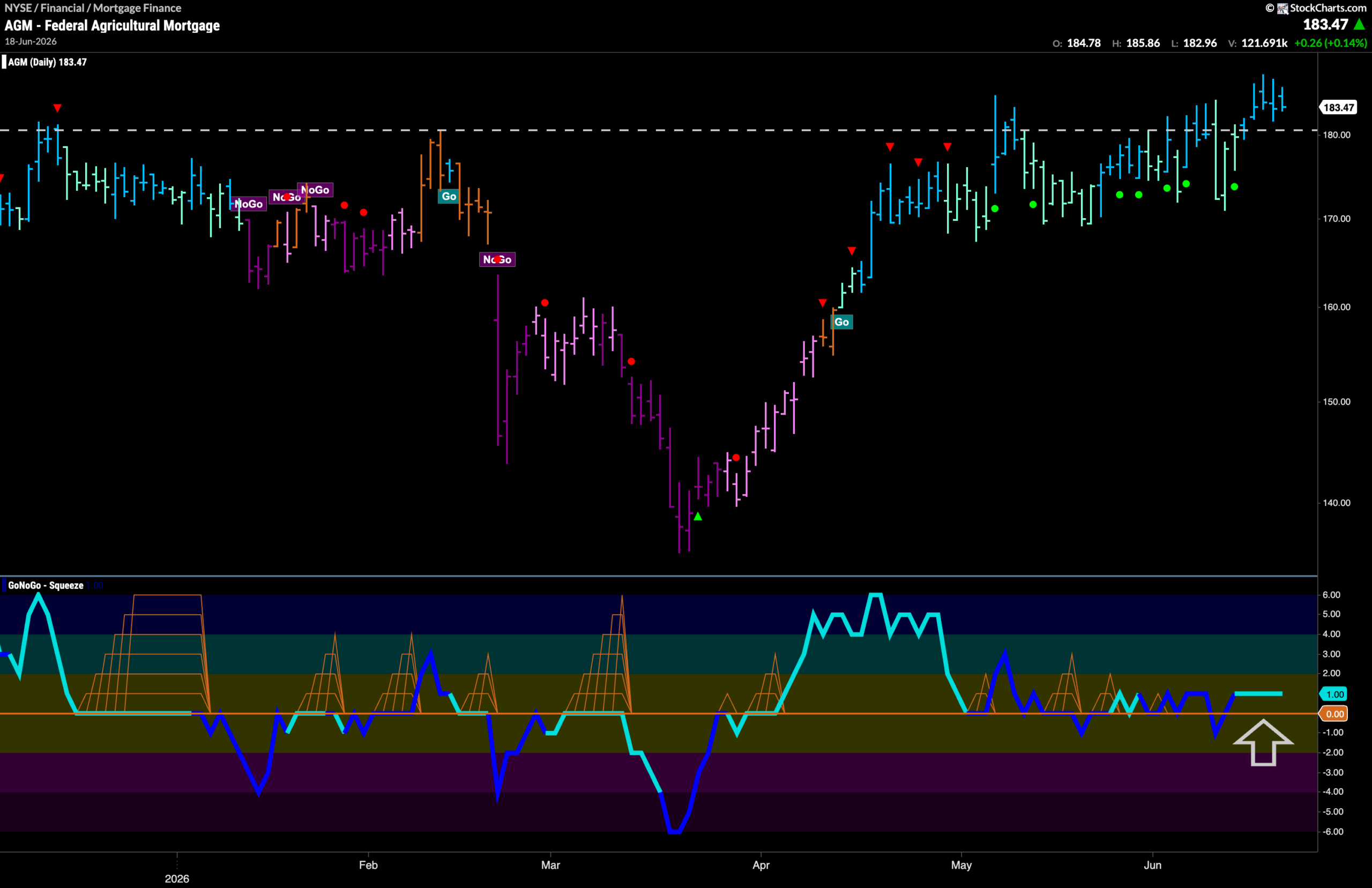Click the Open value 184.78

1084,43
